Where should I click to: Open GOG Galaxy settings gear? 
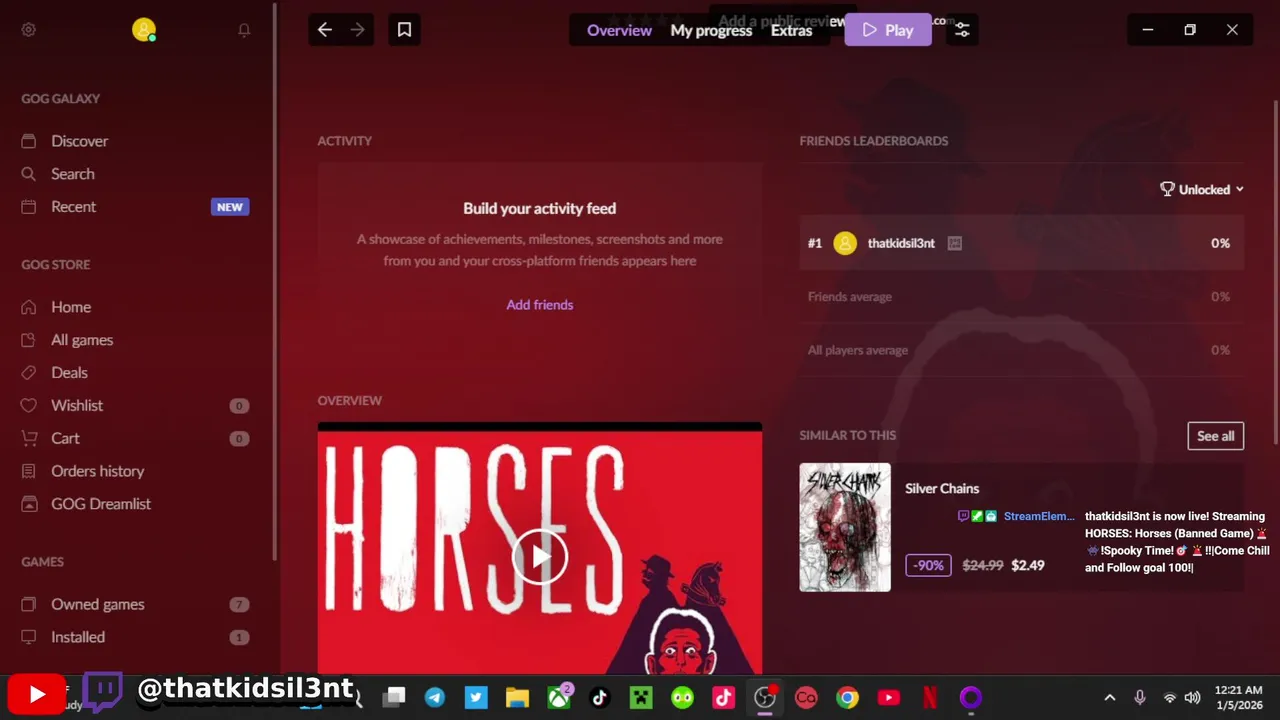coord(28,30)
